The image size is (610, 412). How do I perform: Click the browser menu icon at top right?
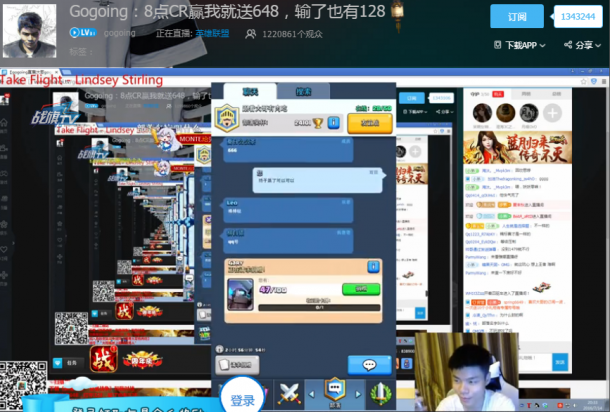pos(604,81)
